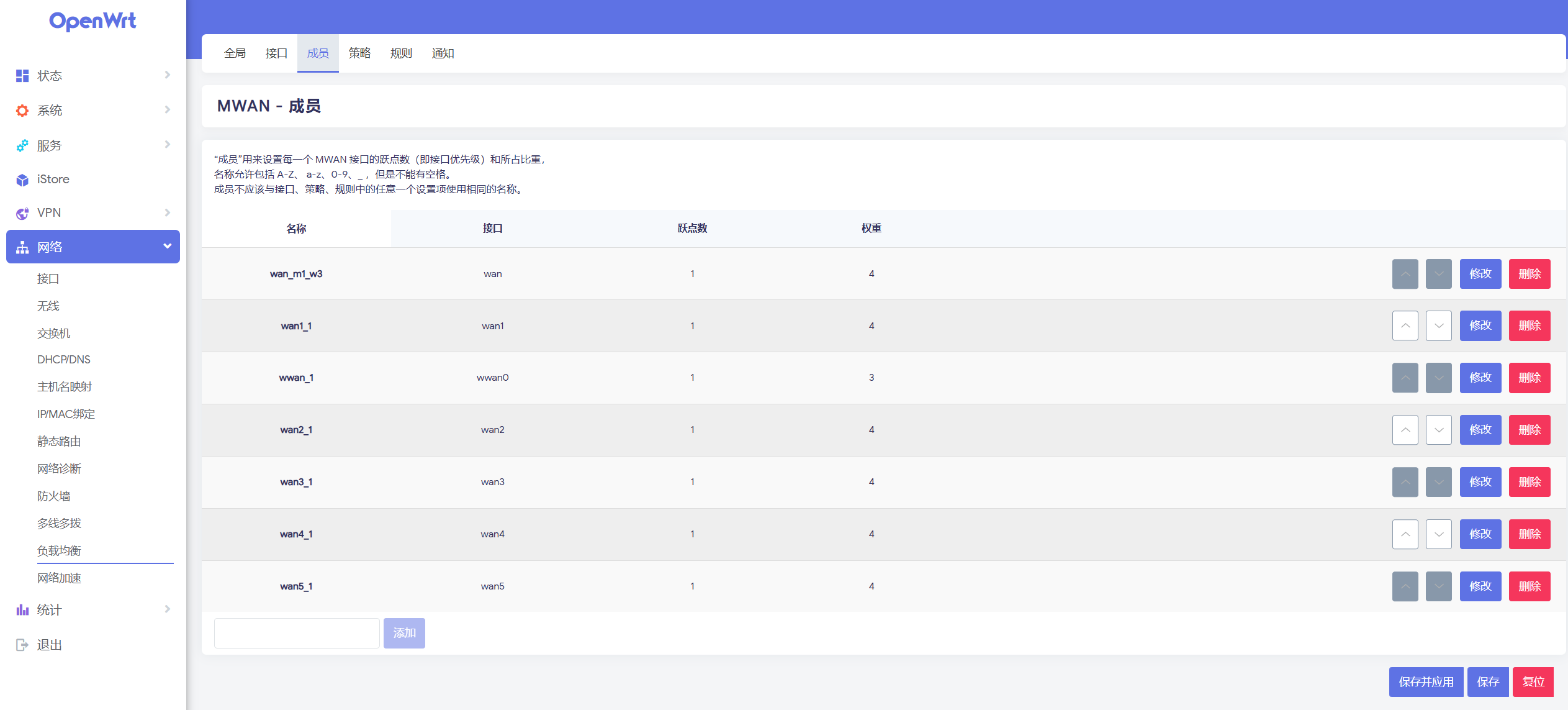Switch to the 策略 tab
This screenshot has width=1568, height=710.
click(359, 53)
